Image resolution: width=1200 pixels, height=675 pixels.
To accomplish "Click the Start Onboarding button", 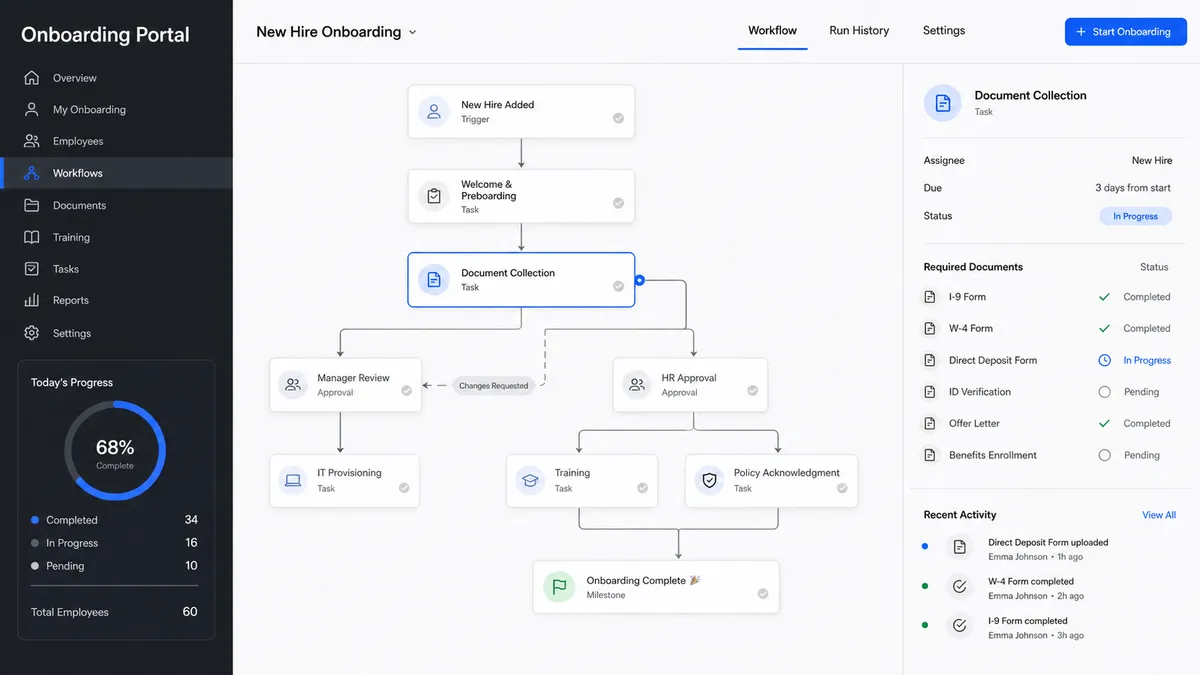I will pyautogui.click(x=1126, y=32).
